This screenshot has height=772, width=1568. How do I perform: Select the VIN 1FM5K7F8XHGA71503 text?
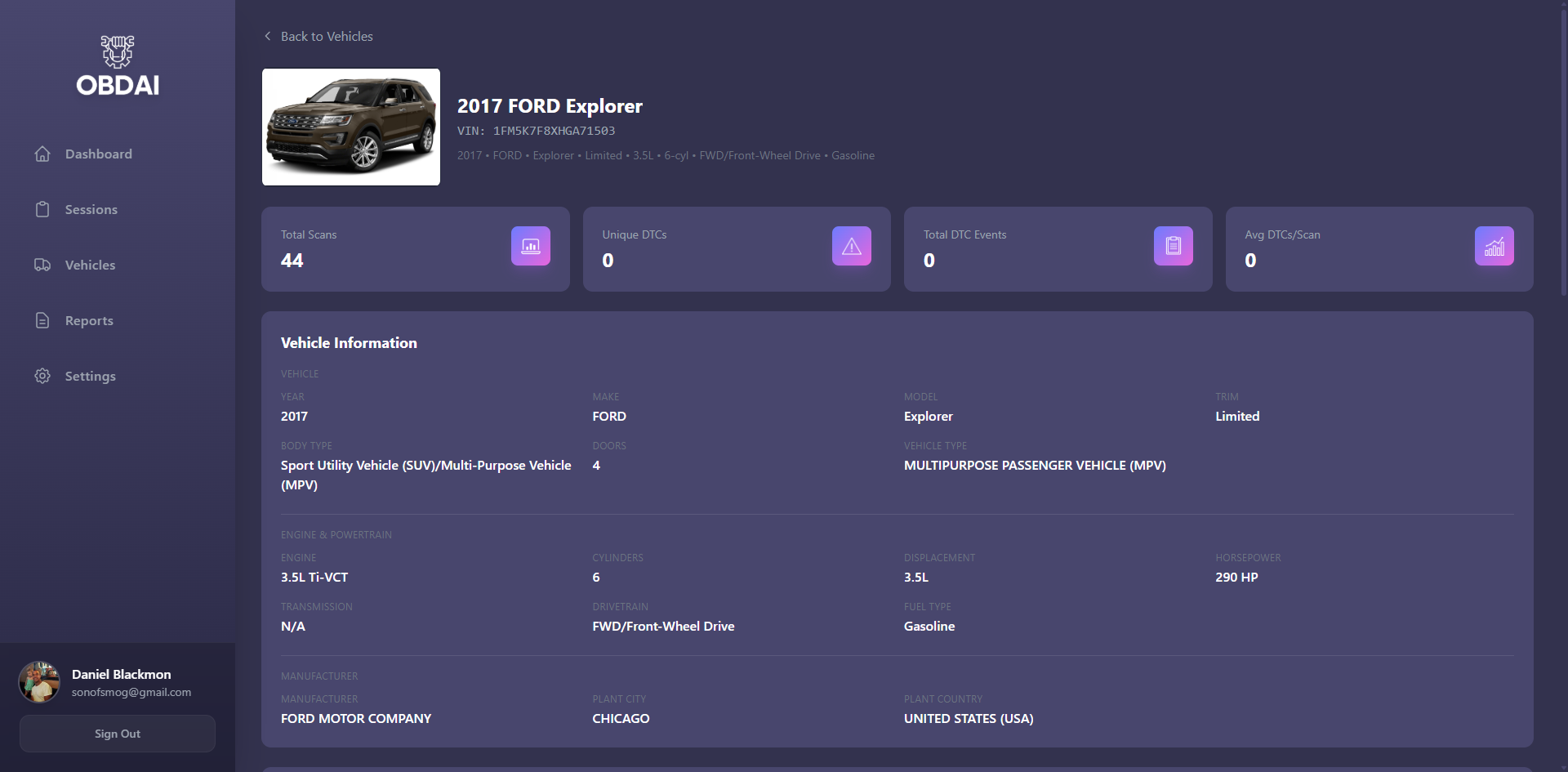click(x=536, y=131)
